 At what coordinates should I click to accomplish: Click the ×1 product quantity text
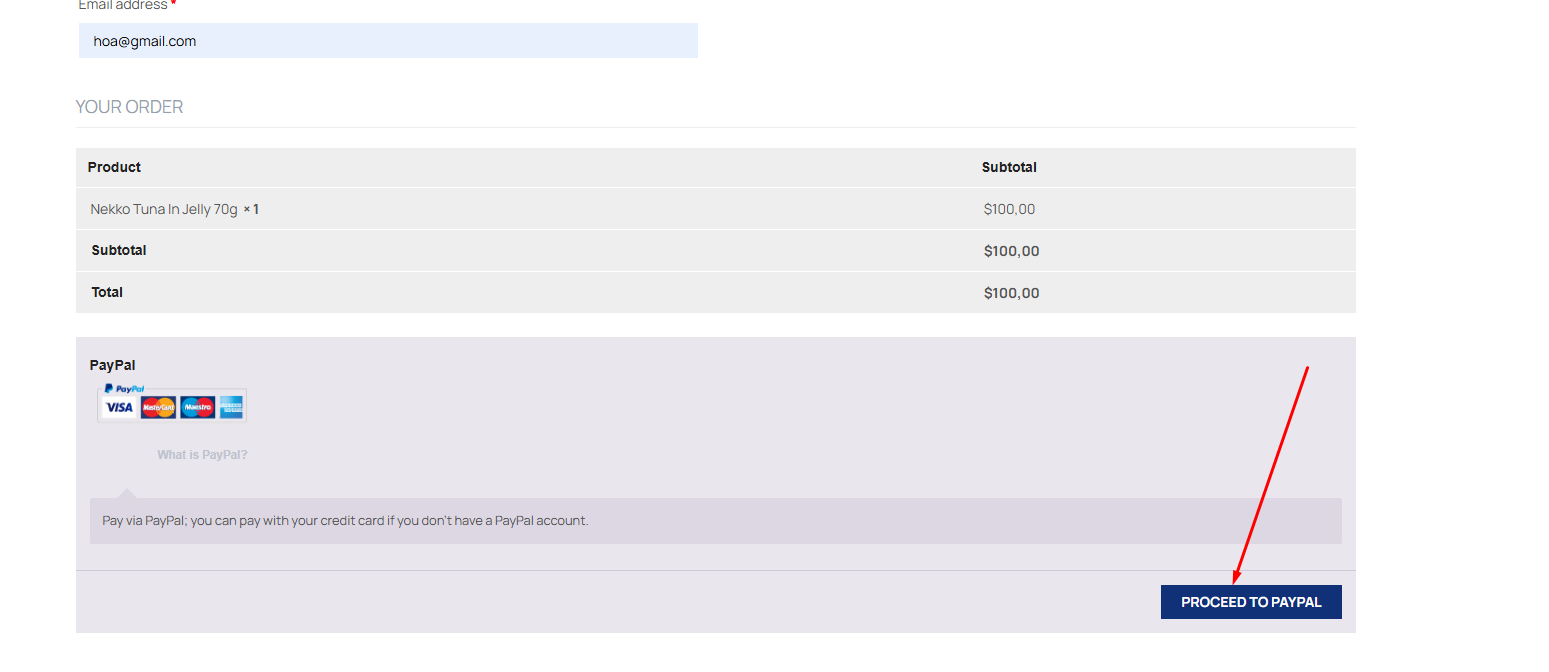pos(251,209)
